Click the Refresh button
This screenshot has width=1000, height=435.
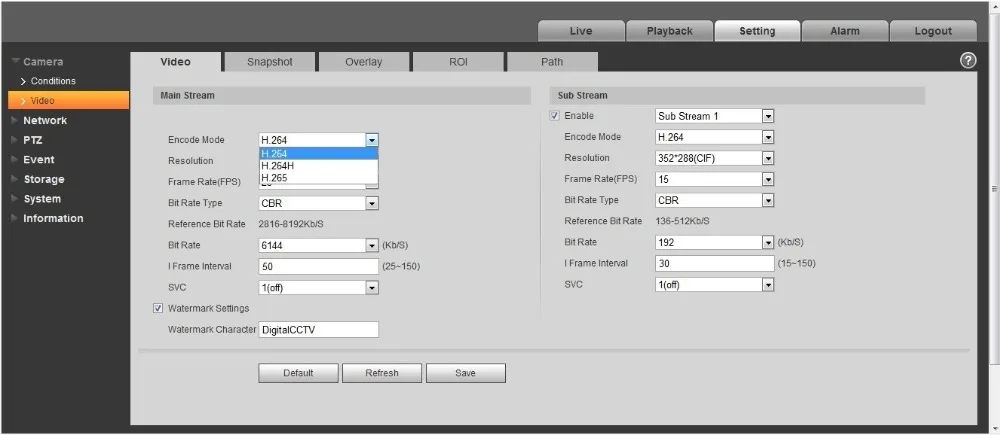[x=382, y=373]
